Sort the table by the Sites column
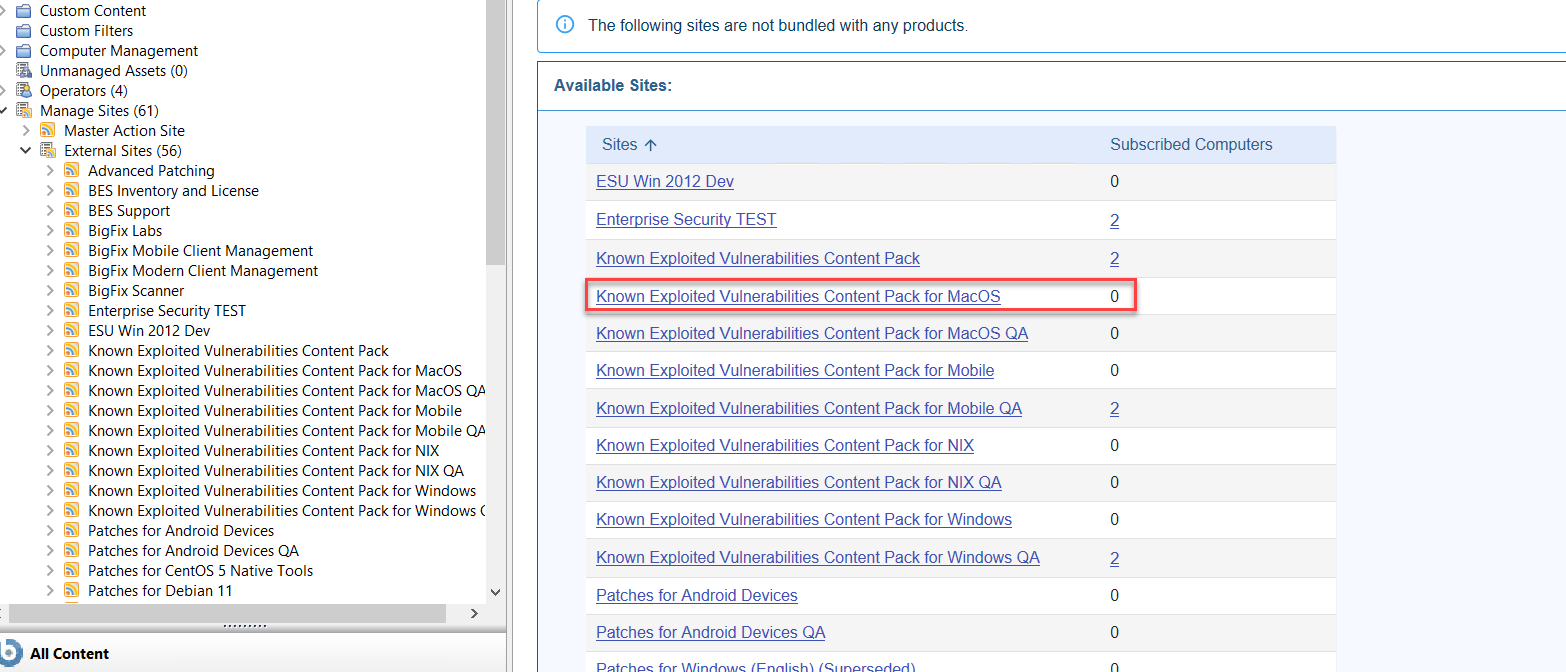 coord(628,144)
